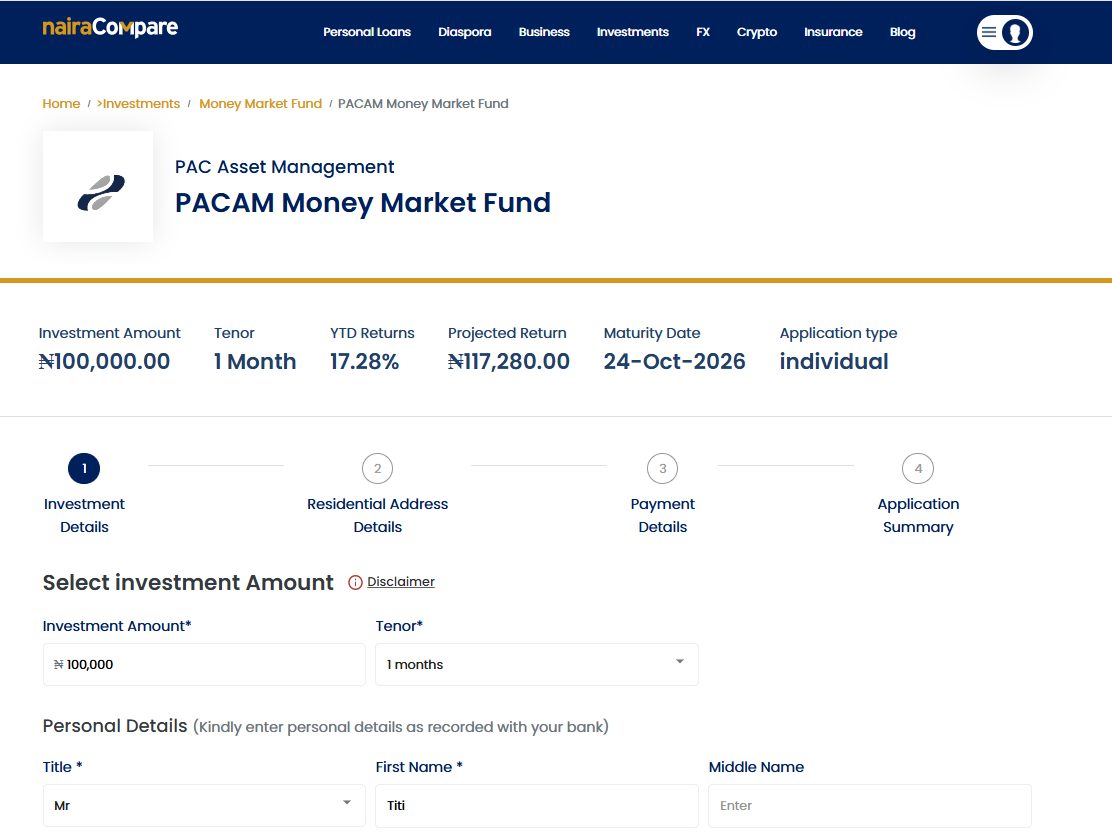This screenshot has height=839, width=1112.
Task: Click the Middle Name input field
Action: click(x=869, y=806)
